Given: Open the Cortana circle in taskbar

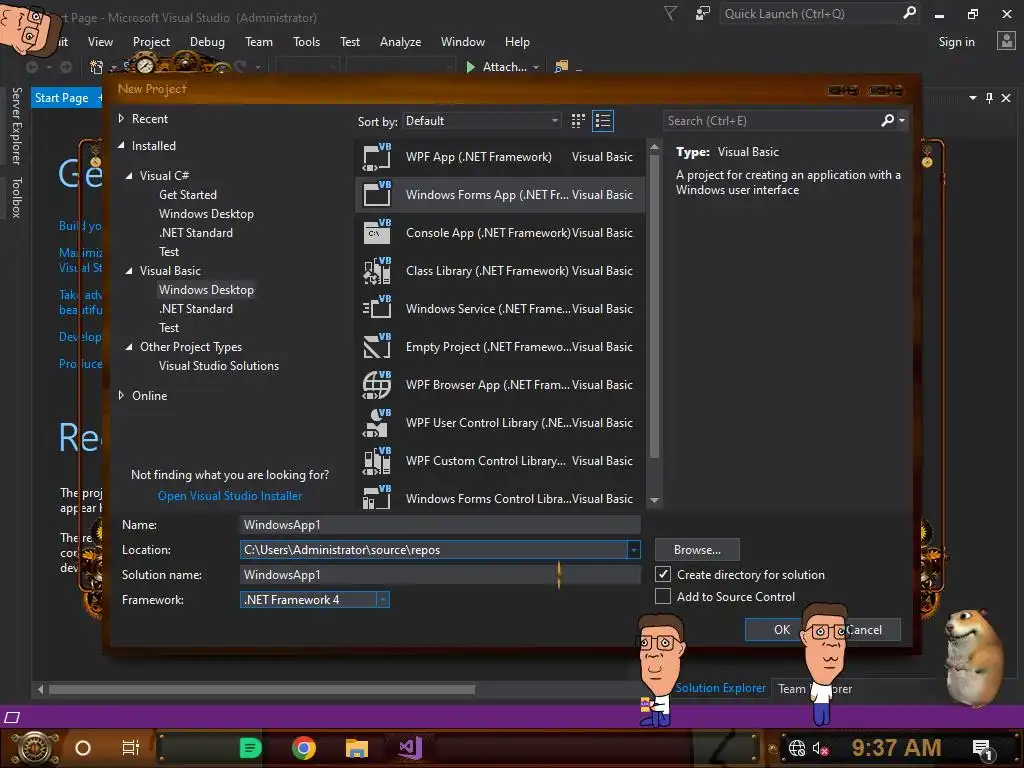Looking at the screenshot, I should 83,748.
